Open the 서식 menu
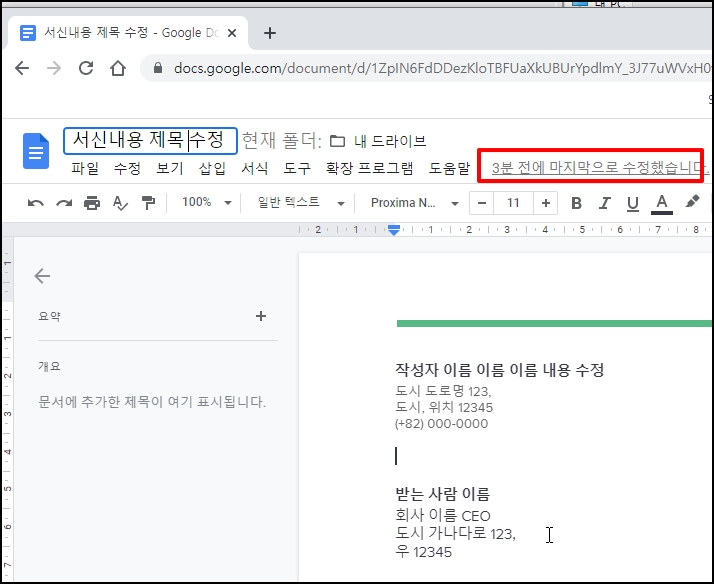 point(255,168)
